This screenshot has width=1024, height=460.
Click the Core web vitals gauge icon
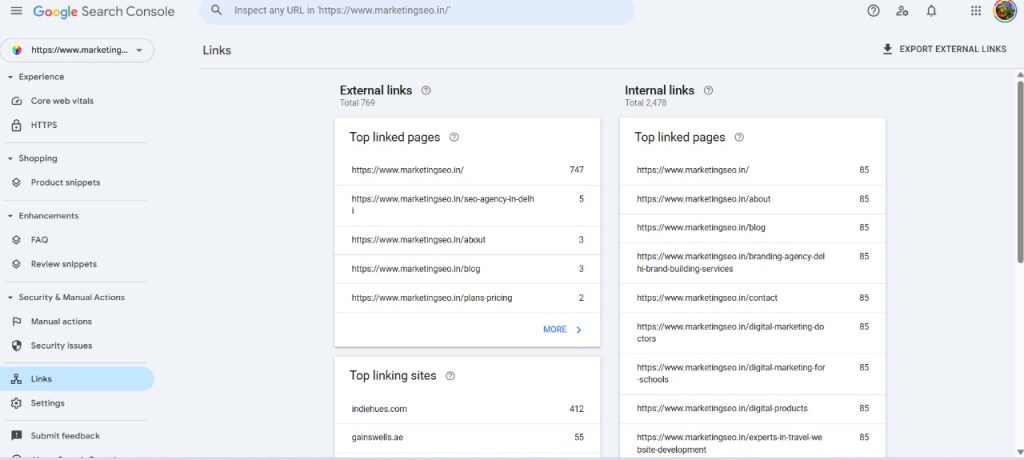point(17,101)
